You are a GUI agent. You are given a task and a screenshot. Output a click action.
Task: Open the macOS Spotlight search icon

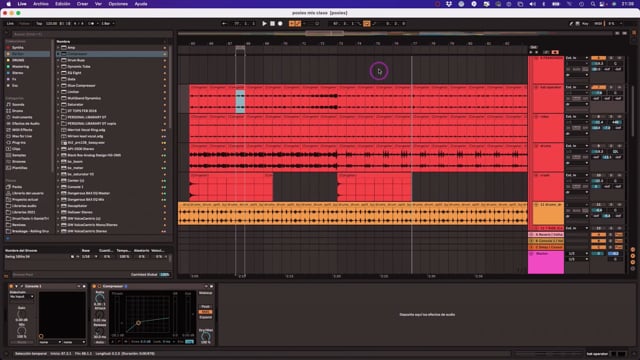[593, 4]
